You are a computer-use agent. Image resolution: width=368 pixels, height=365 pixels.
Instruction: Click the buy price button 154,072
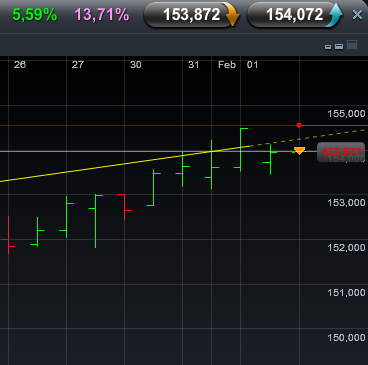point(295,15)
